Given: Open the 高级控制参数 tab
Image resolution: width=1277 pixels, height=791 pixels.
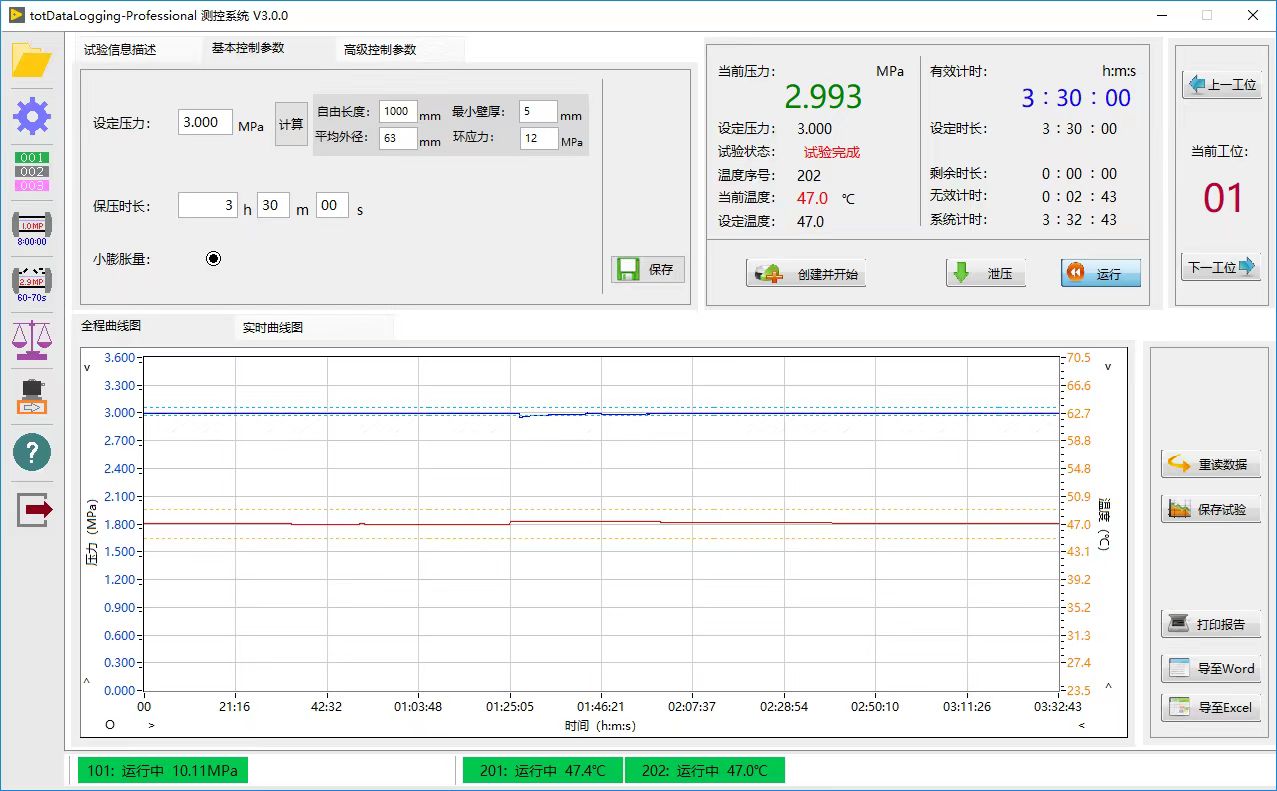Looking at the screenshot, I should pos(380,50).
